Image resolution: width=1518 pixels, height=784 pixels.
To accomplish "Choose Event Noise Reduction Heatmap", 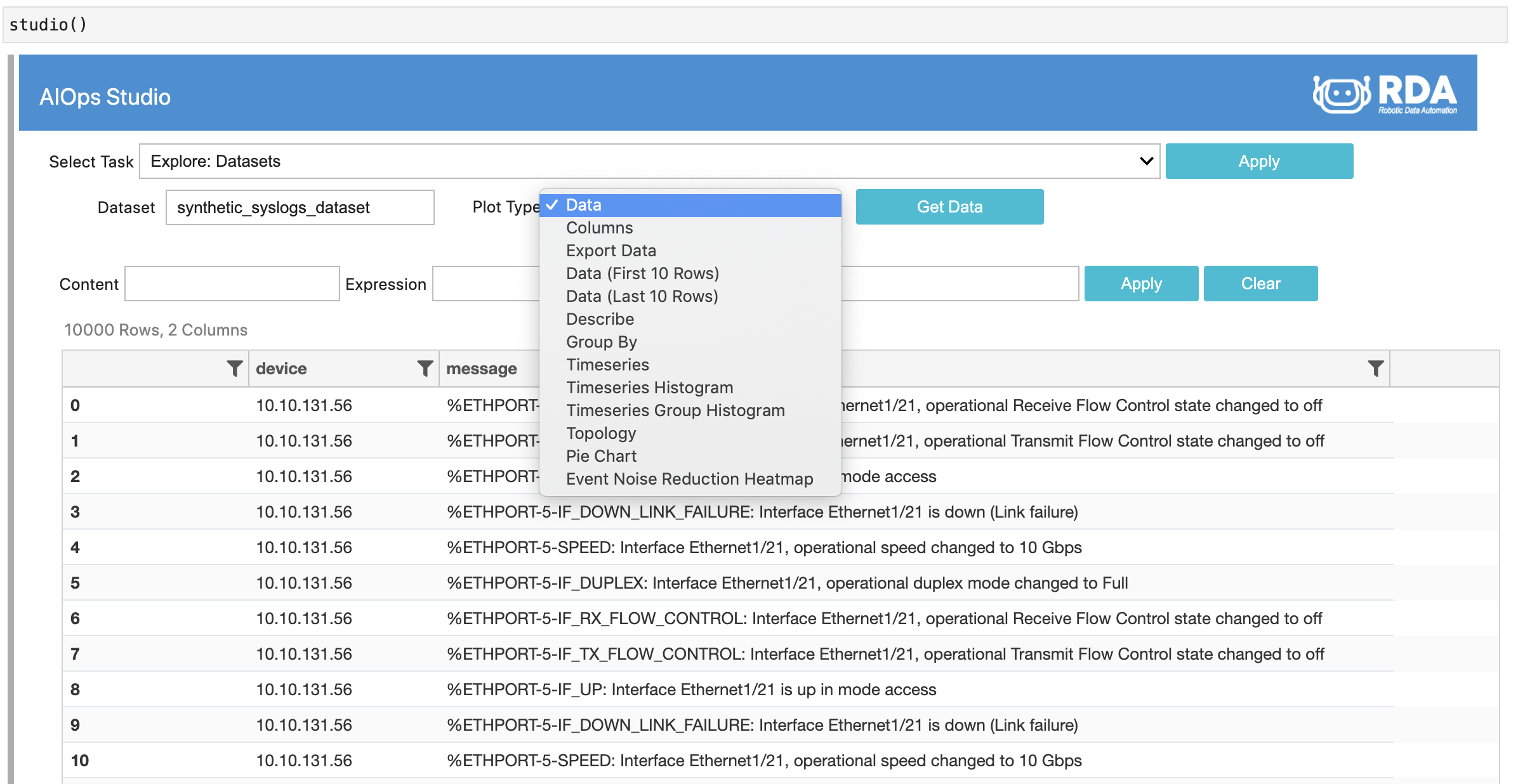I will click(689, 479).
